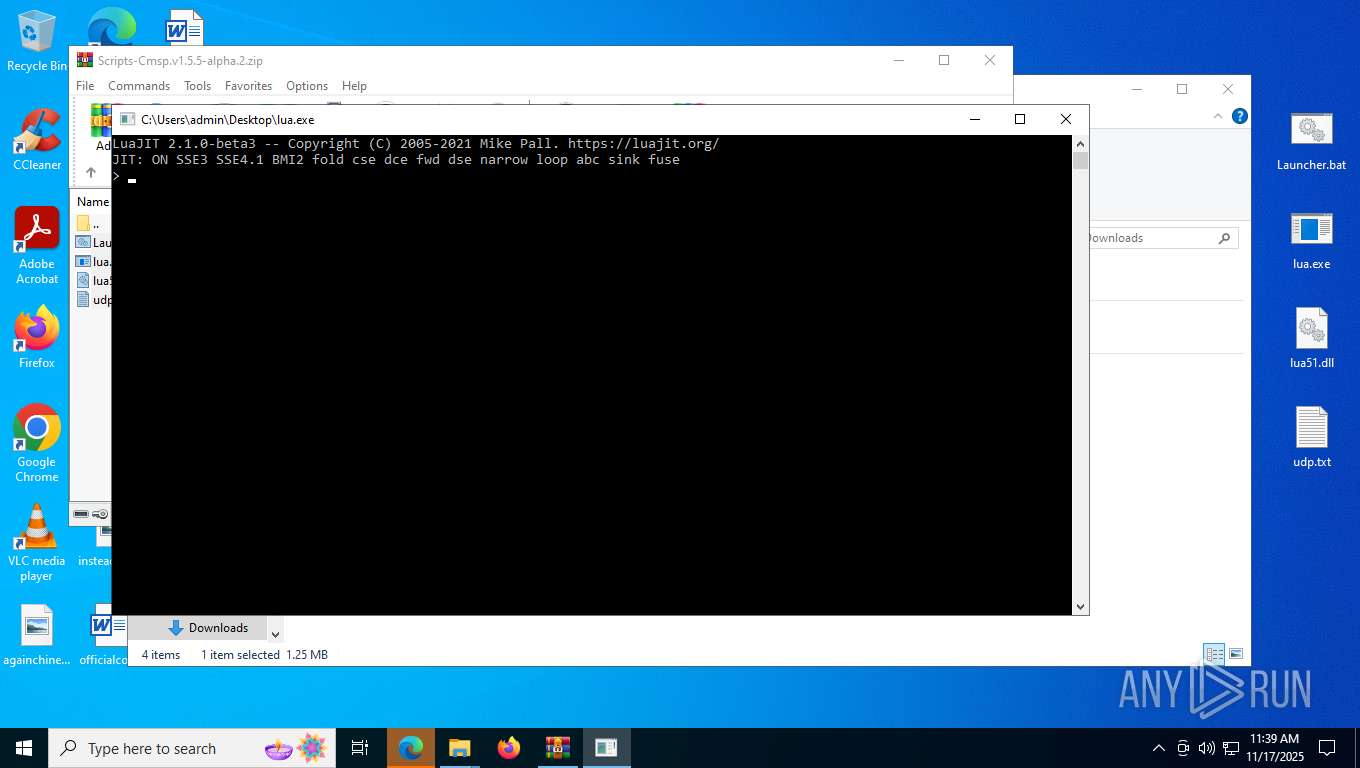
Task: Click console scrollbar up arrow
Action: tap(1080, 144)
